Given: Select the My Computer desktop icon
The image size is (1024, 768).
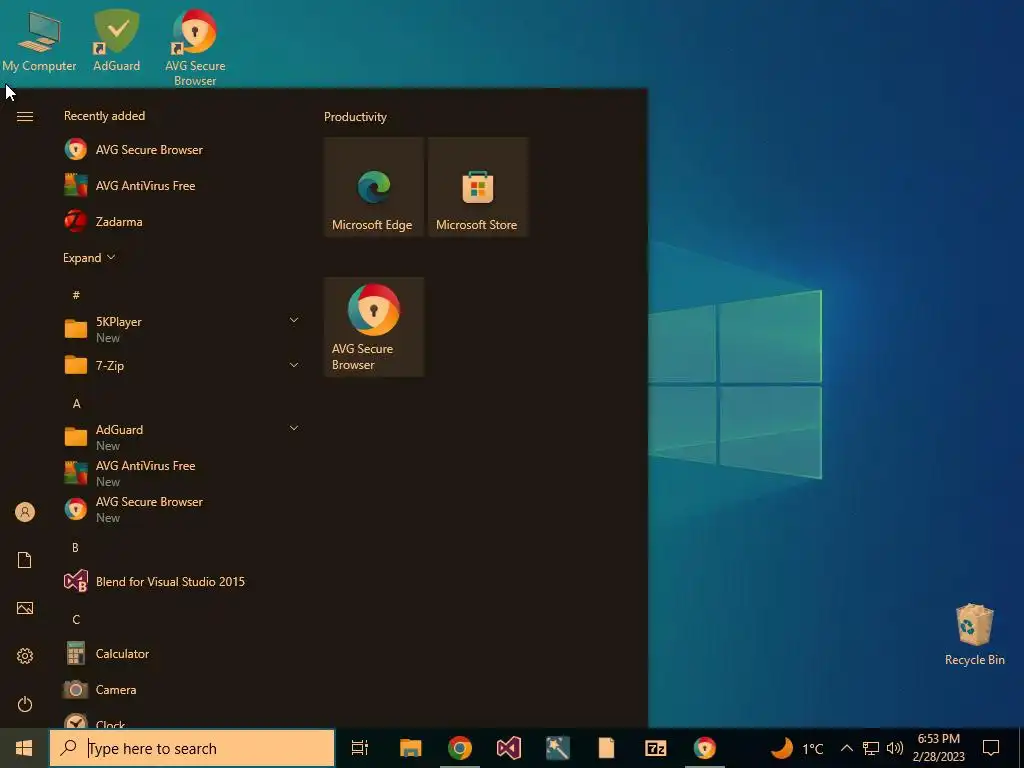Looking at the screenshot, I should 39,41.
